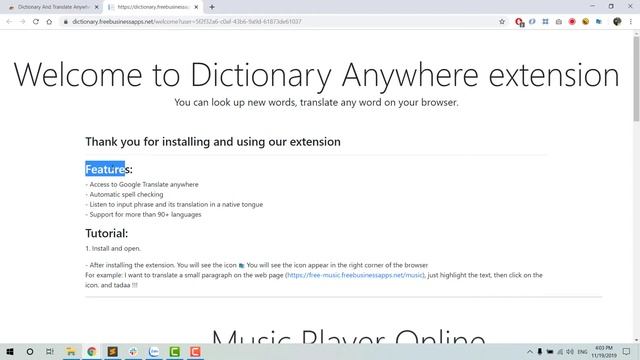Click the highlighted Features heading

109,169
